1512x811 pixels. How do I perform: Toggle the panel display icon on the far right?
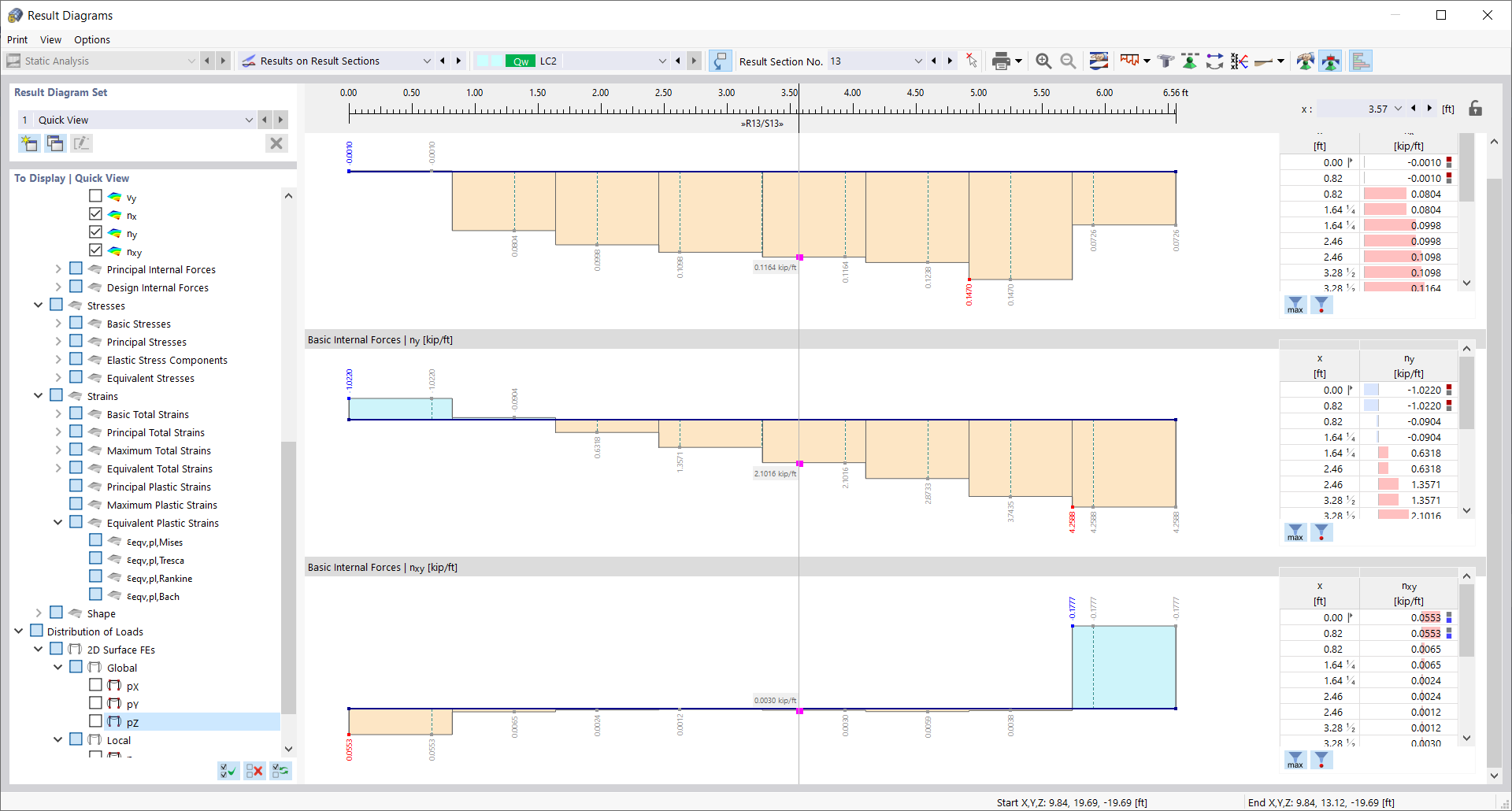click(1360, 61)
